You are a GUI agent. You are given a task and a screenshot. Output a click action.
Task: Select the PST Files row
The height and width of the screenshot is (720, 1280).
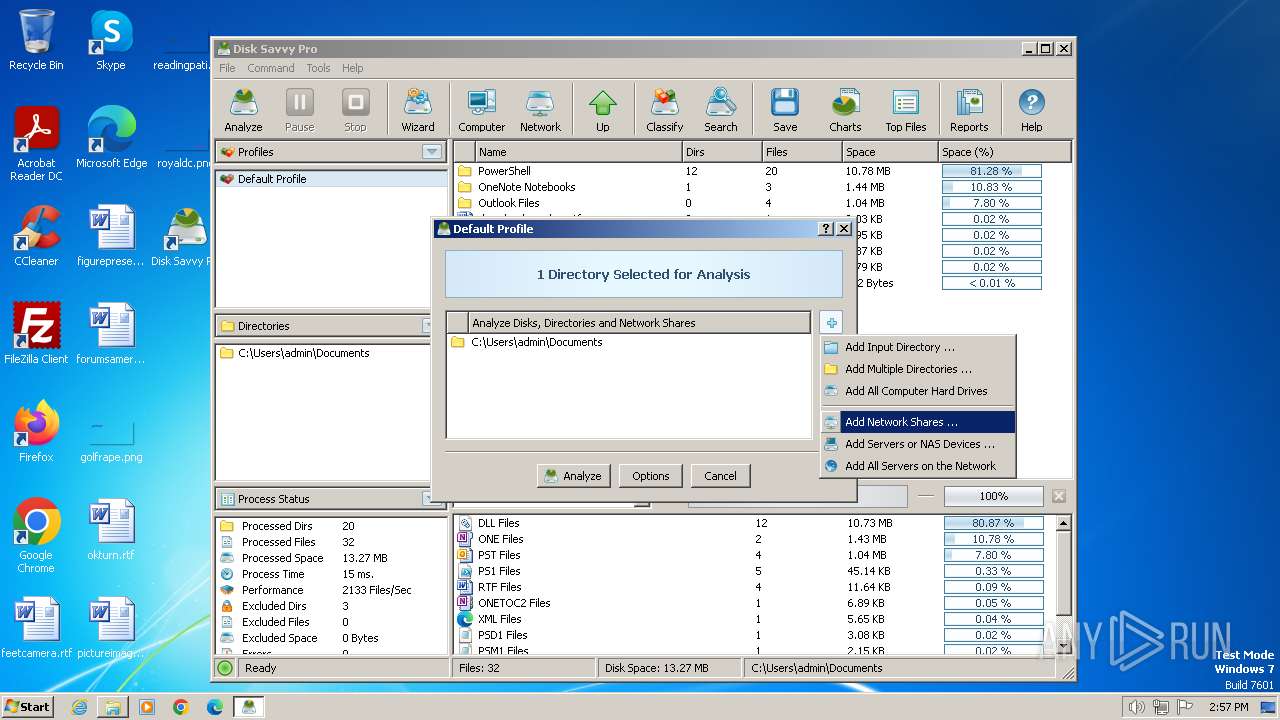(755, 555)
